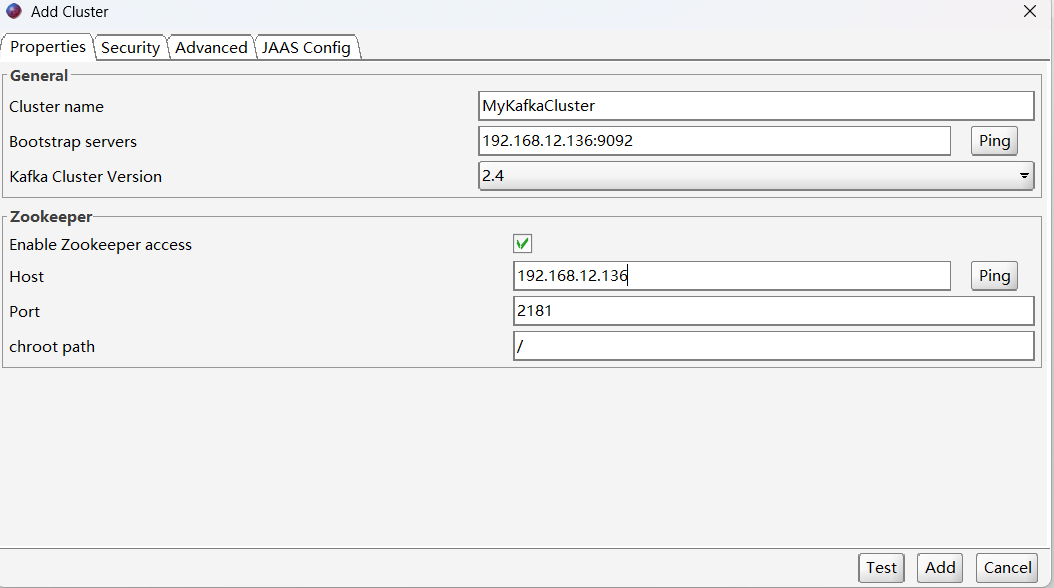Click the Zookeeper Port input field
This screenshot has height=588, width=1054.
pos(774,311)
